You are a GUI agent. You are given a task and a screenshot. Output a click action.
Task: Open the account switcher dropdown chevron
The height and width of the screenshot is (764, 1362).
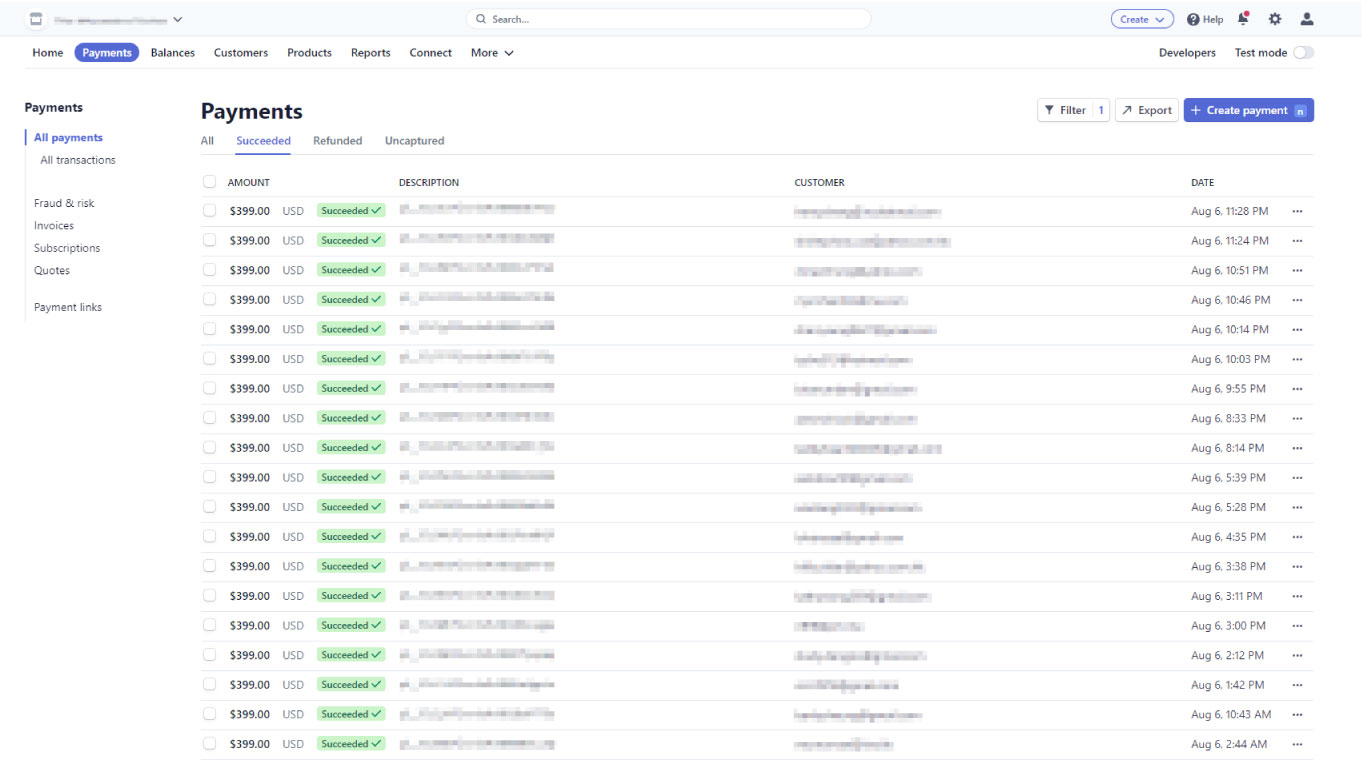click(178, 19)
